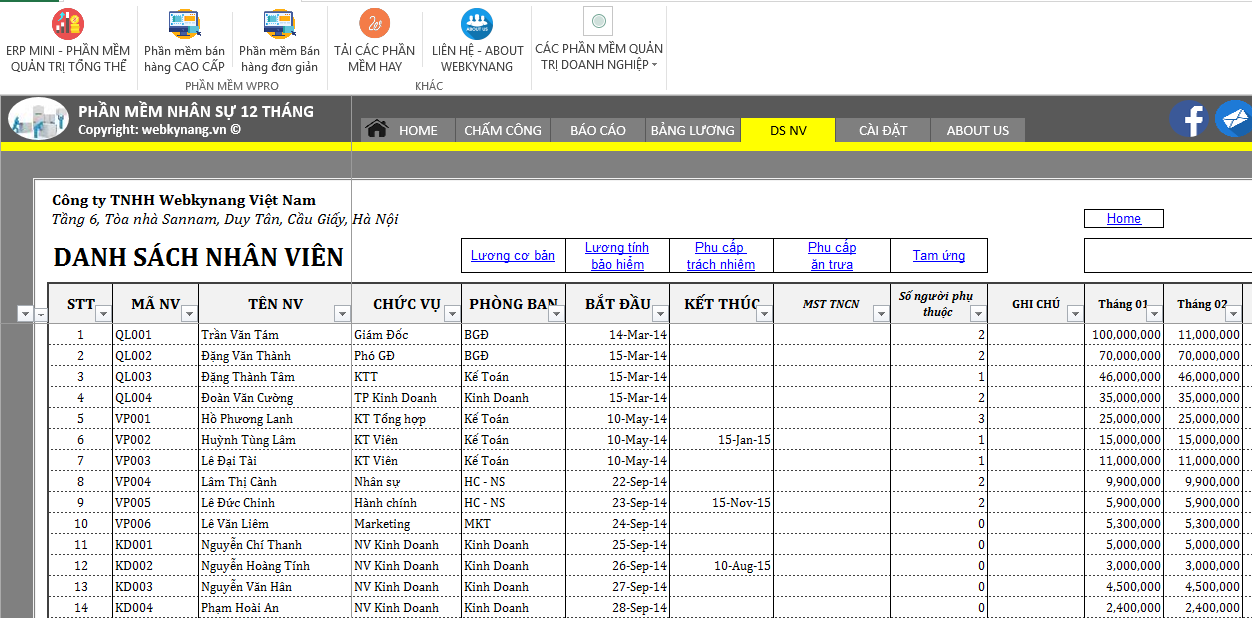The height and width of the screenshot is (618, 1252).
Task: Switch to the BẢNG LƯƠNG tab
Action: (692, 130)
